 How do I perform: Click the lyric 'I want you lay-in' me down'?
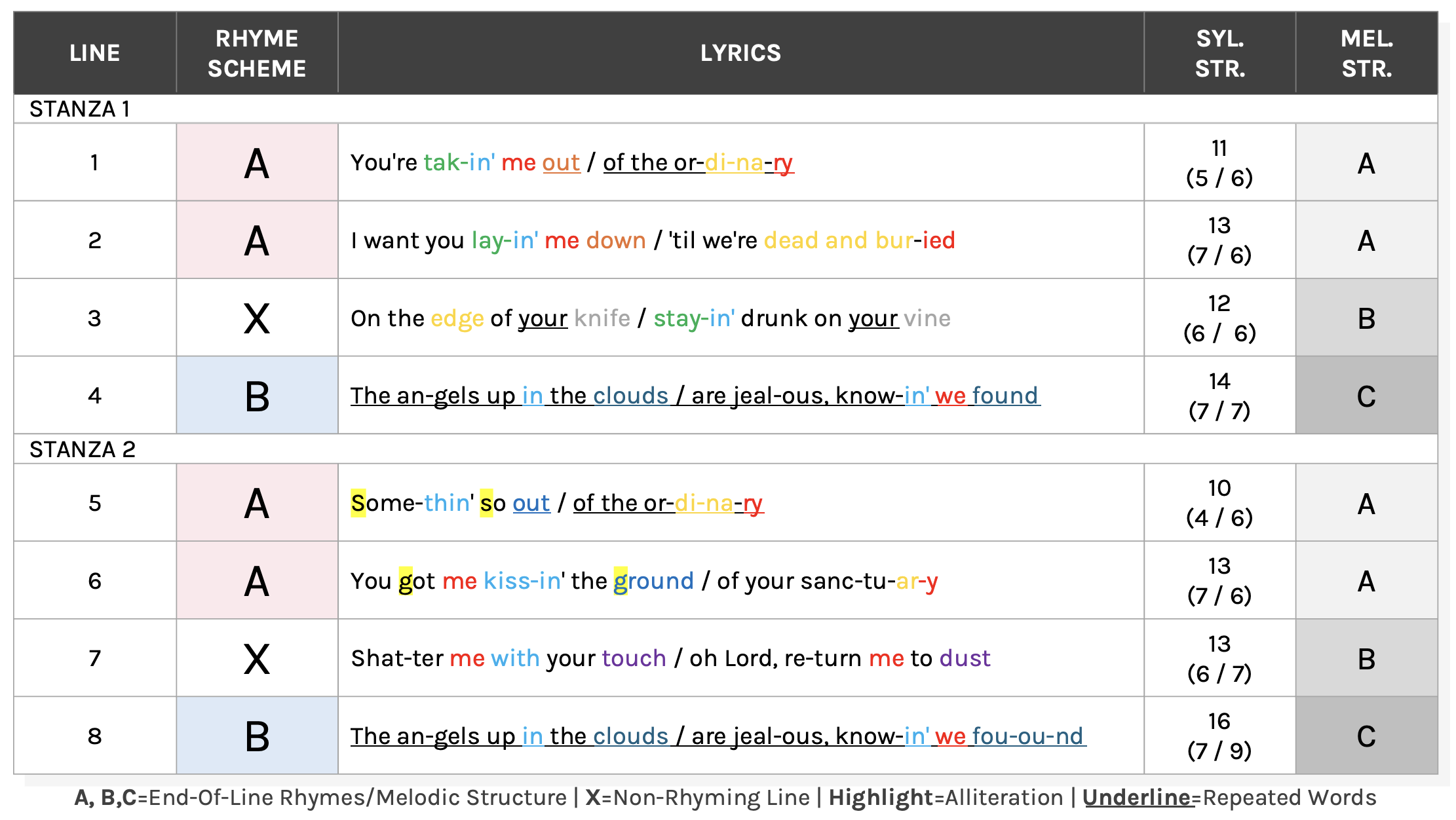click(x=498, y=240)
